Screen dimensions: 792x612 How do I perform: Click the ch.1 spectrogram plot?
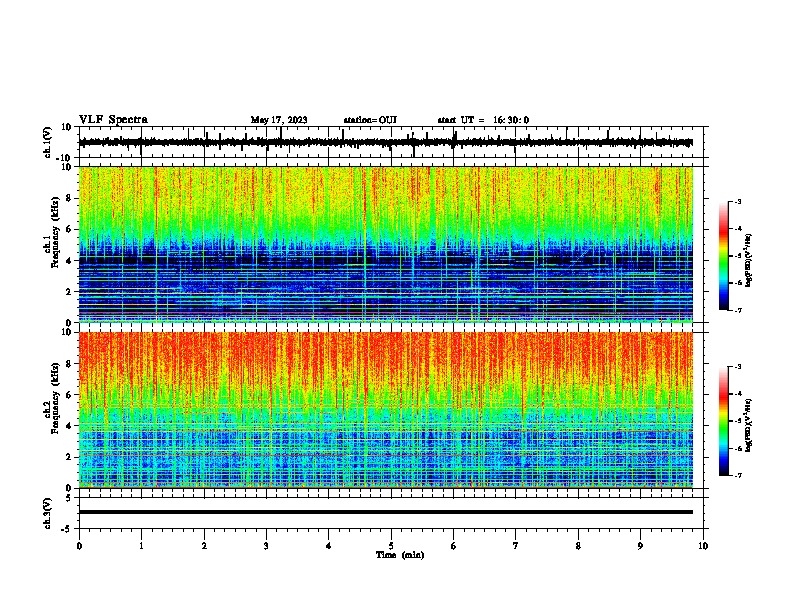[386, 244]
